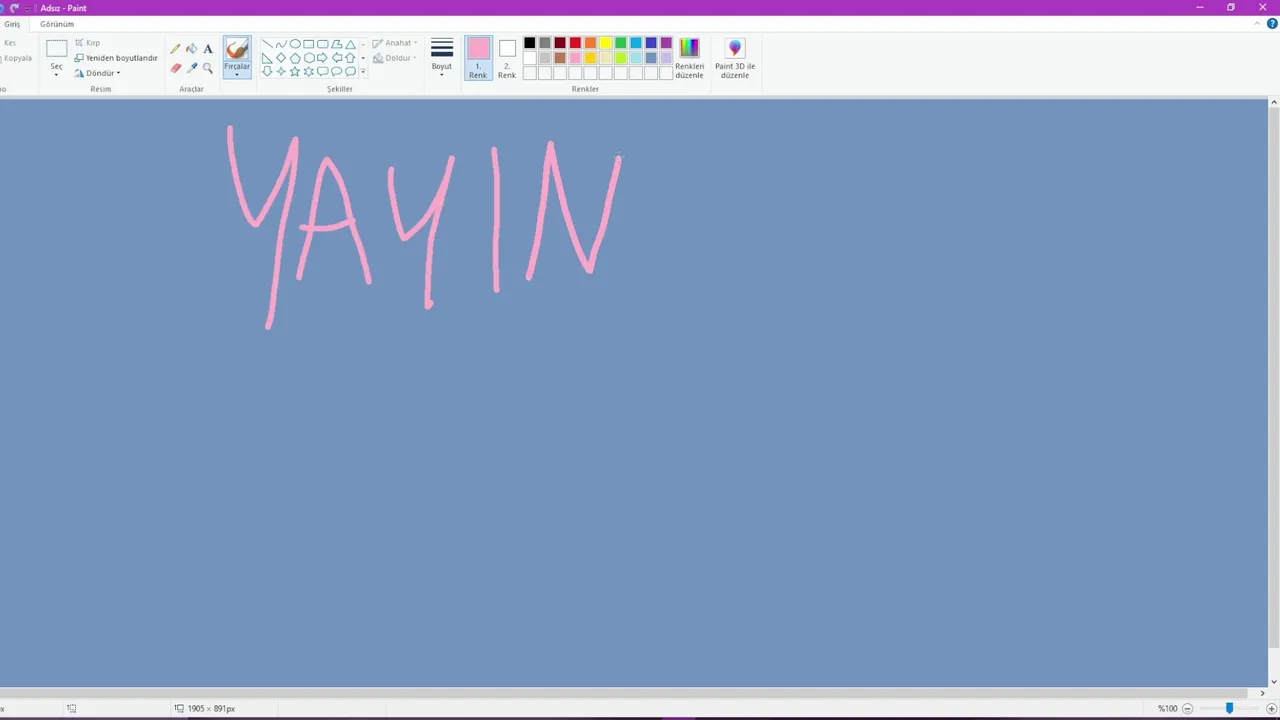Choose the Down arrow shape

pos(267,71)
